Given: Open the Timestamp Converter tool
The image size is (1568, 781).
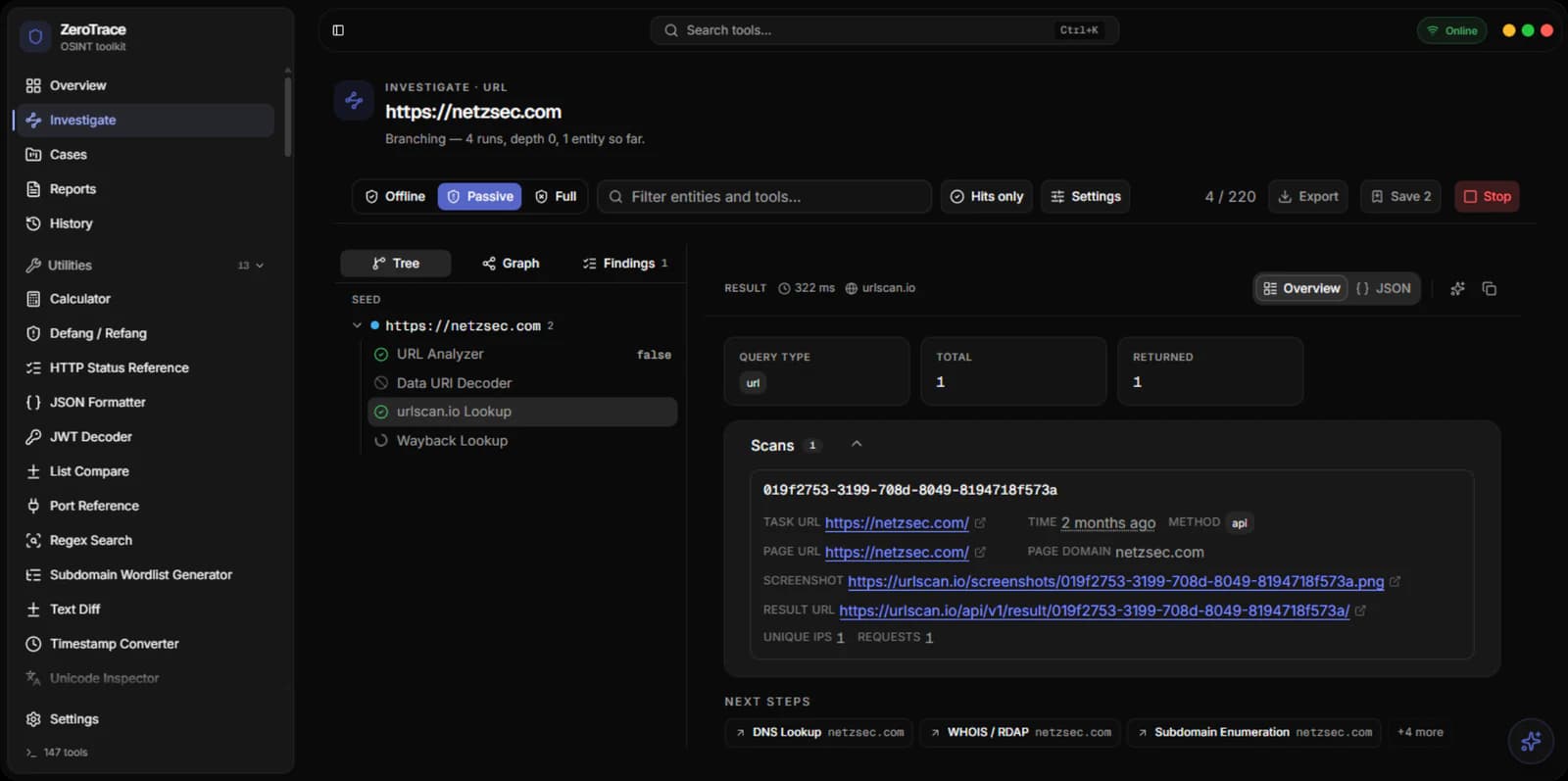Looking at the screenshot, I should [x=145, y=644].
